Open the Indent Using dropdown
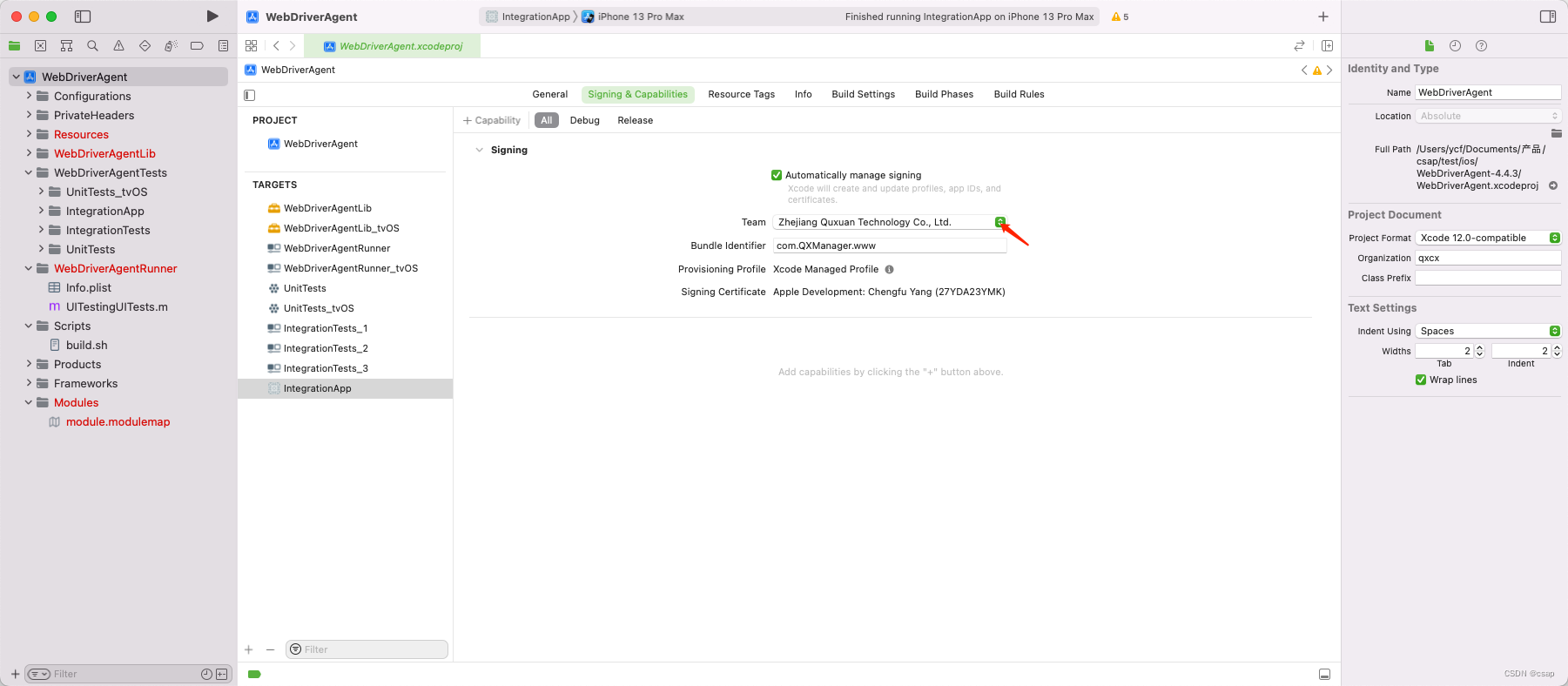Image resolution: width=1568 pixels, height=686 pixels. pyautogui.click(x=1488, y=331)
